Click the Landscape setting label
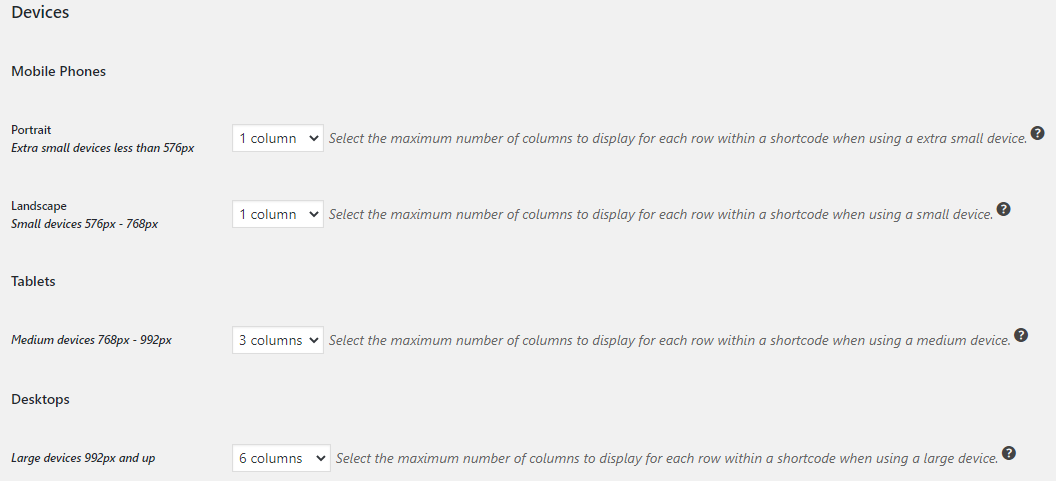1056x481 pixels. (39, 205)
